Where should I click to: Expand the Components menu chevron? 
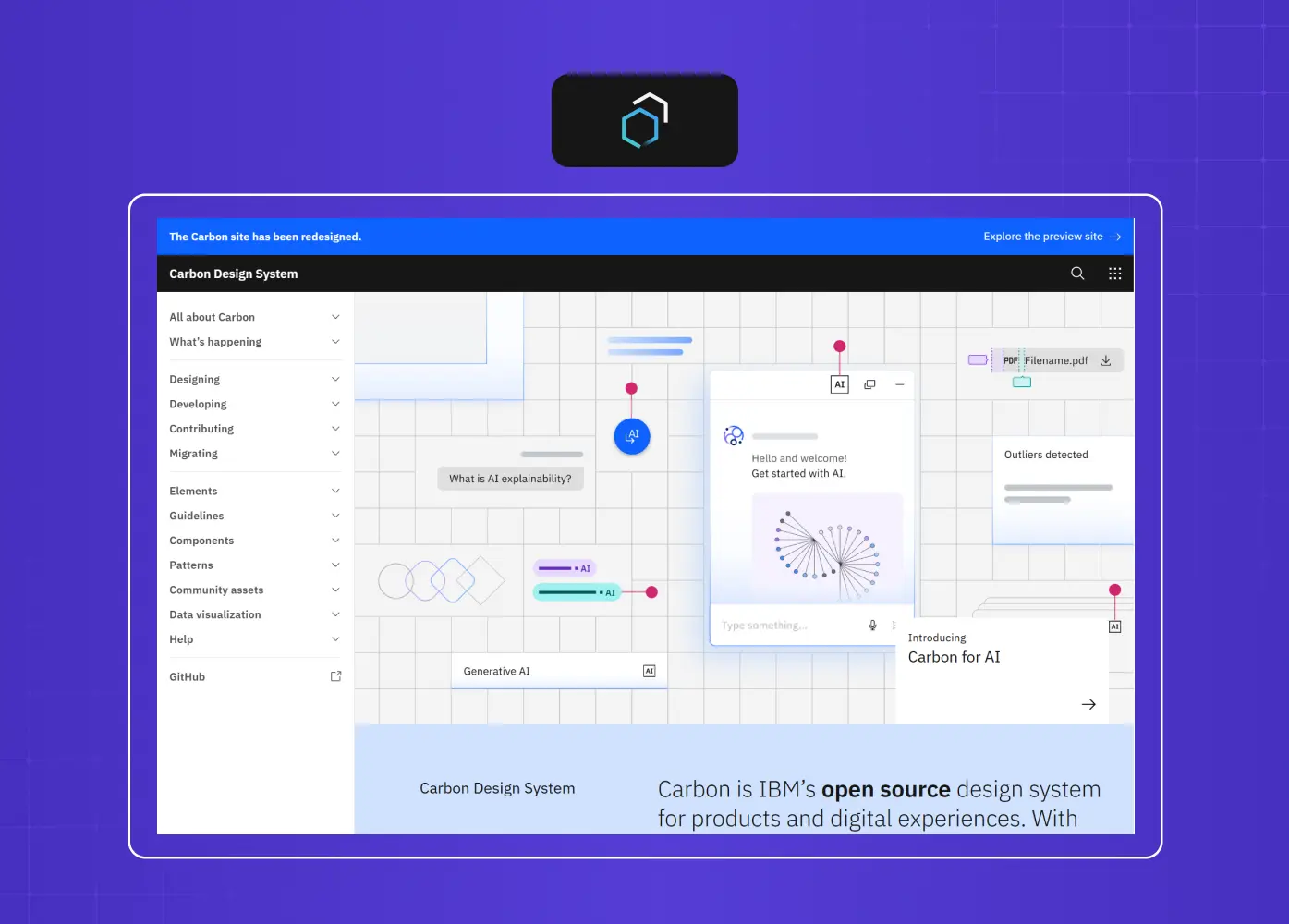coord(335,541)
